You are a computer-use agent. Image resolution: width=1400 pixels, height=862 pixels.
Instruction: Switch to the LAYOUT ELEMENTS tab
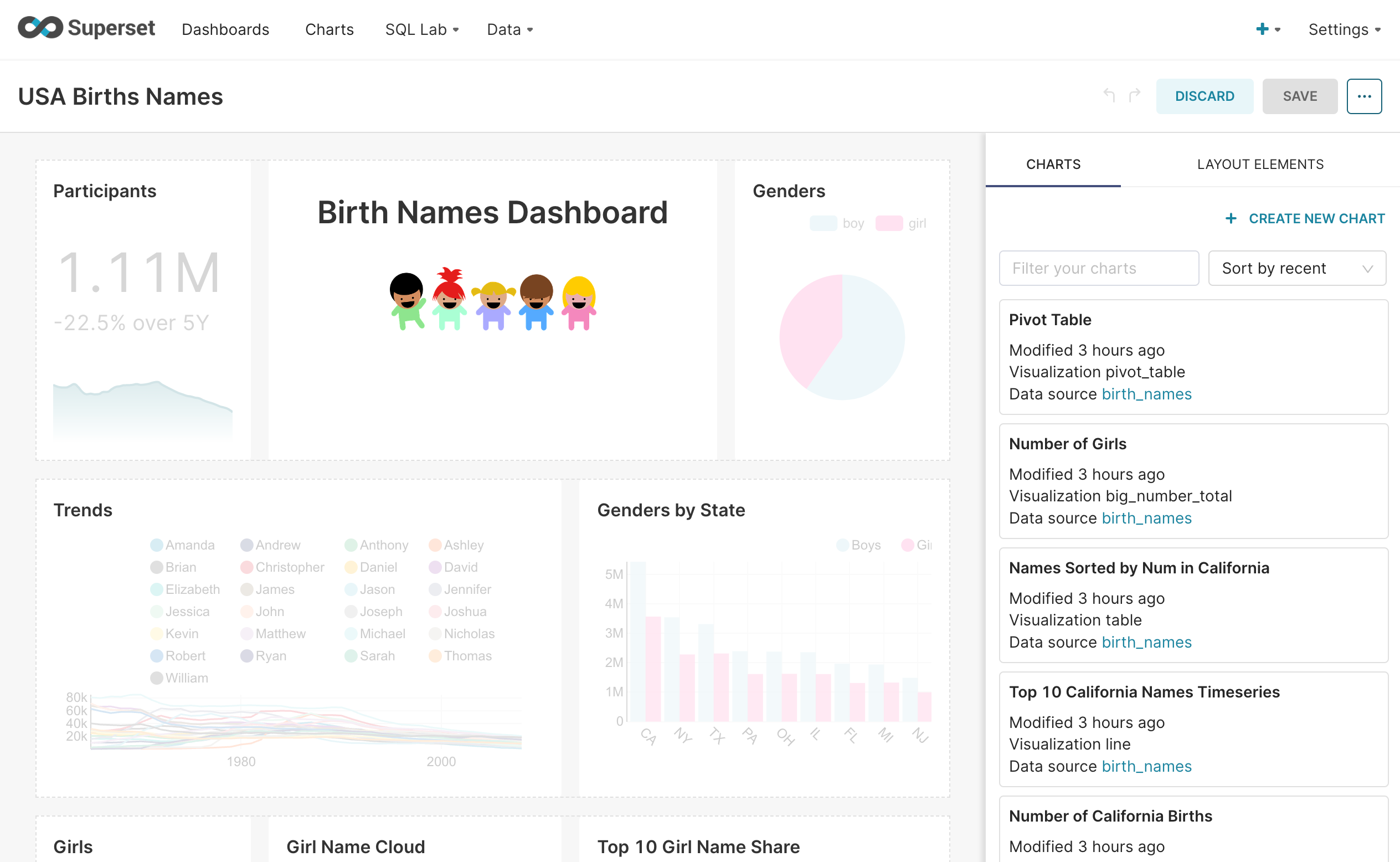point(1260,164)
